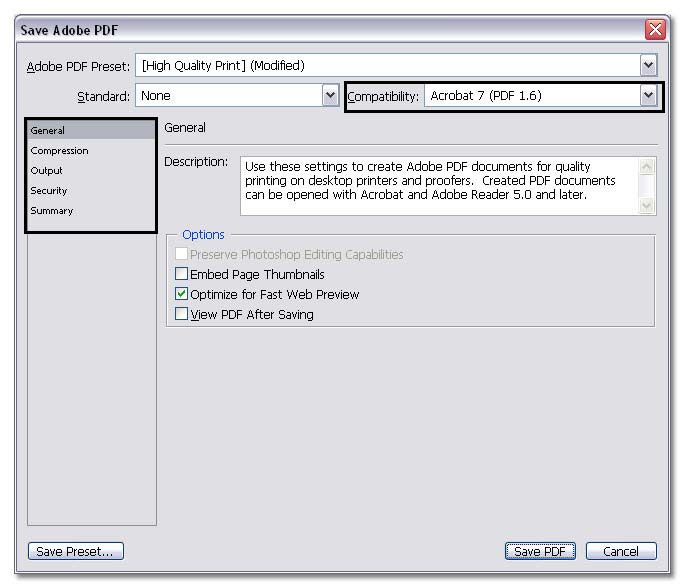Open the Adobe PDF Preset dropdown arrow

point(648,66)
